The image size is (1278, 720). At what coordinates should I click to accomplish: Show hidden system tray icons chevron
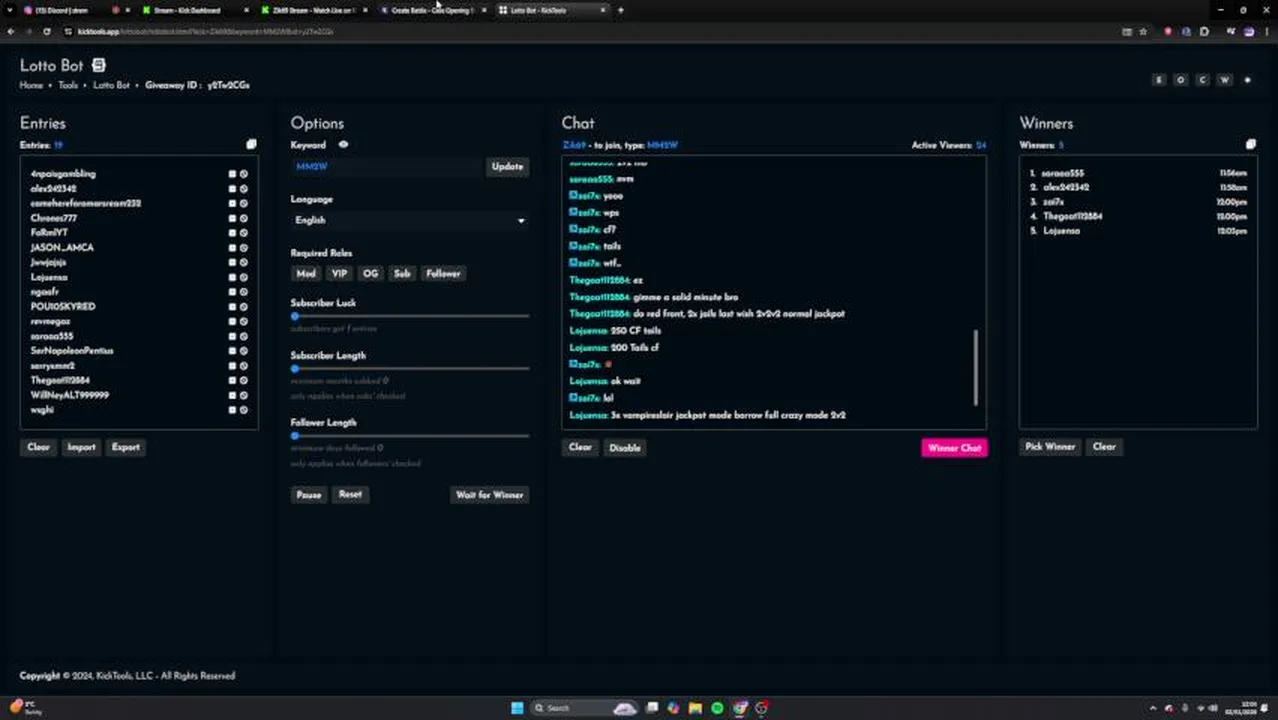click(x=1153, y=708)
